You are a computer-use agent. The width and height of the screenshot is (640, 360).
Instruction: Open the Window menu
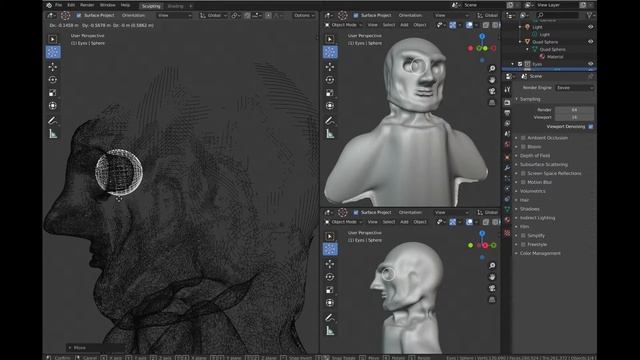click(107, 5)
